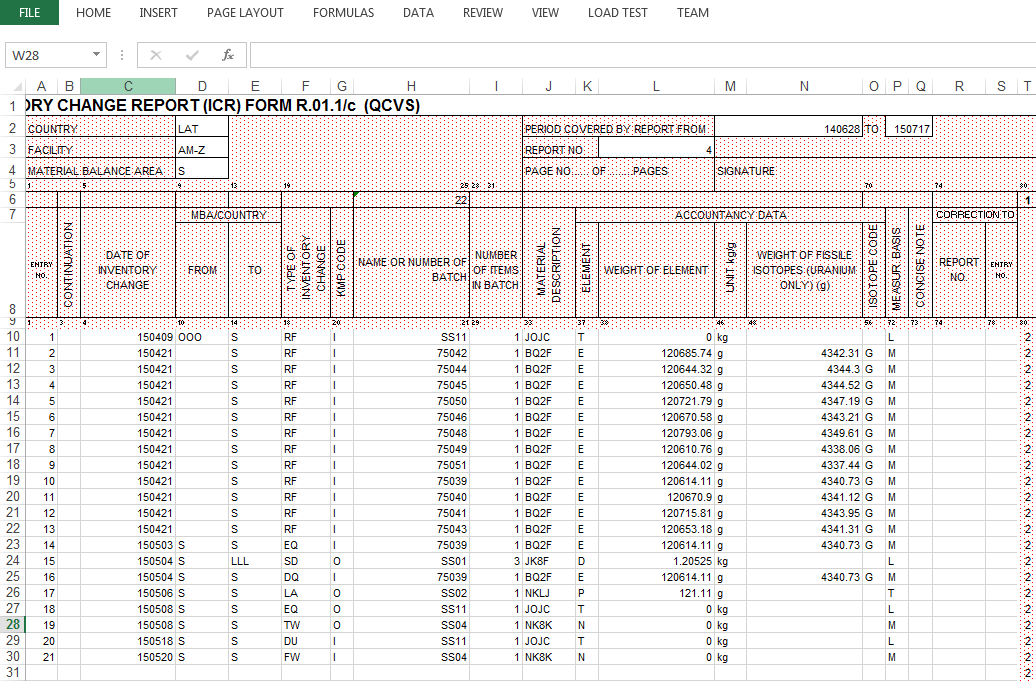
Task: Click the Select All corner triangle
Action: [16, 87]
